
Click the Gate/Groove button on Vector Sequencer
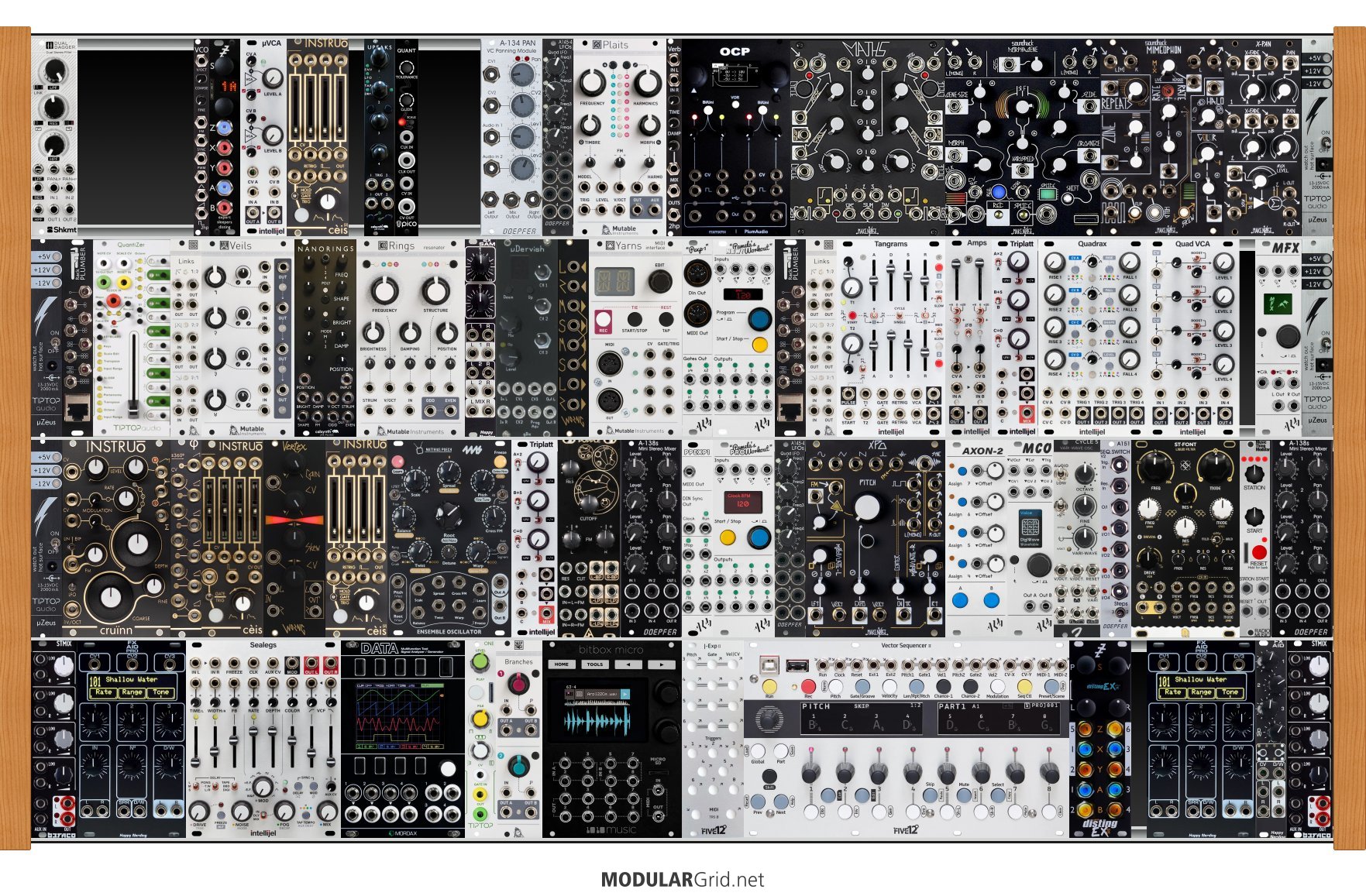[x=862, y=686]
